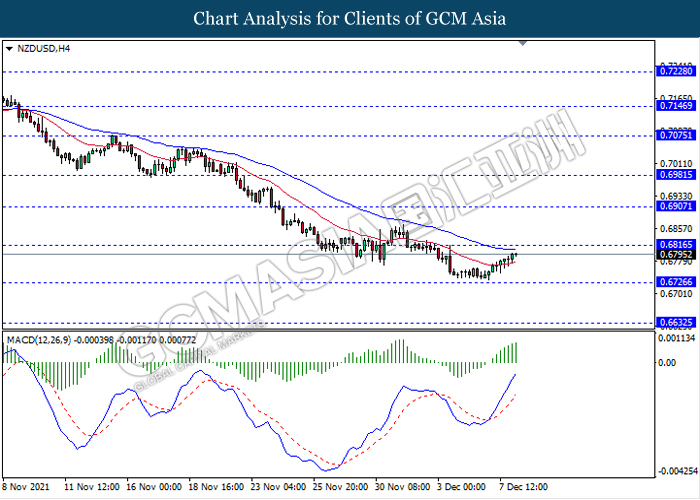Click the chart title banner text
The width and height of the screenshot is (700, 500).
[x=349, y=19]
